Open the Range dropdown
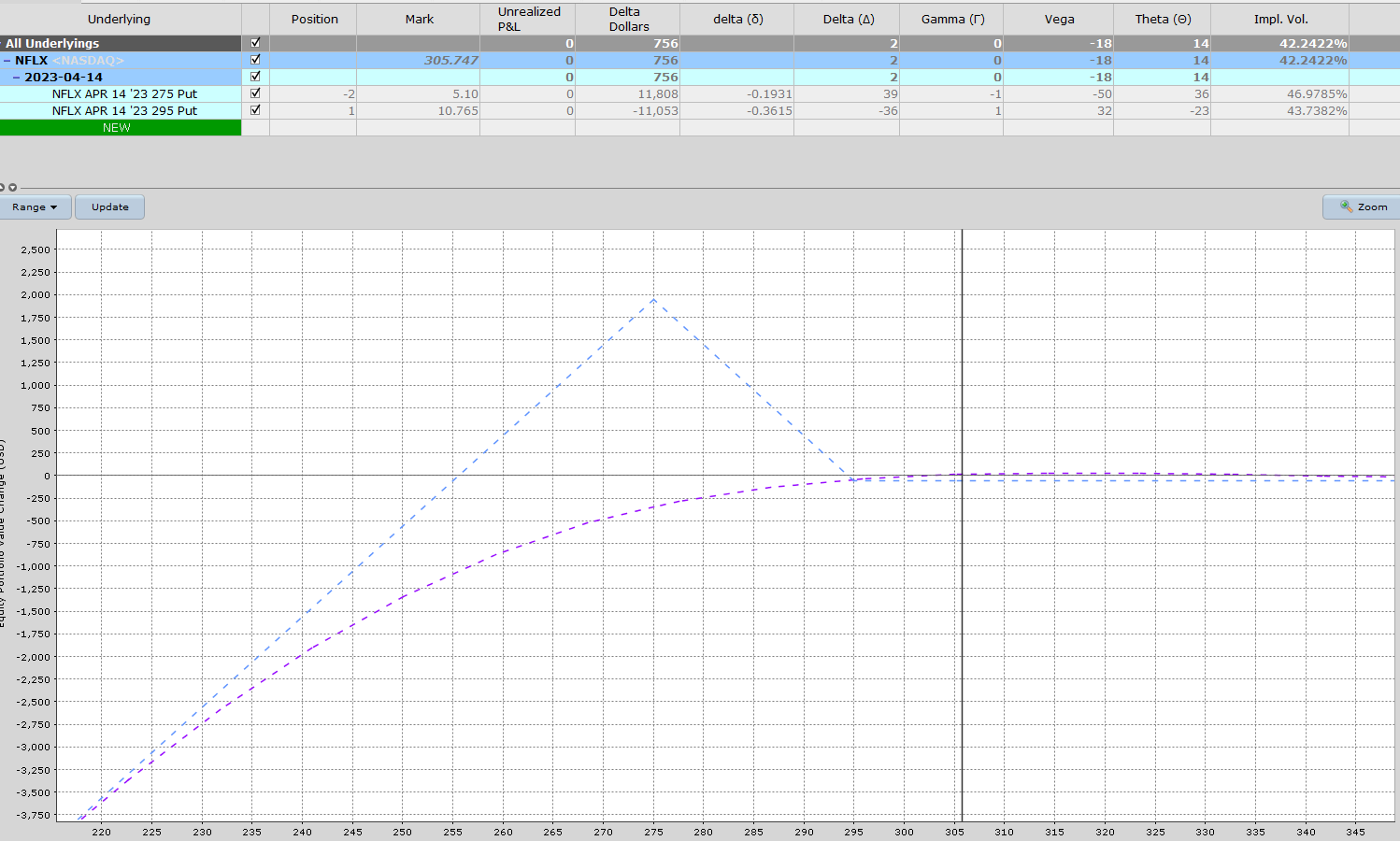 (36, 207)
